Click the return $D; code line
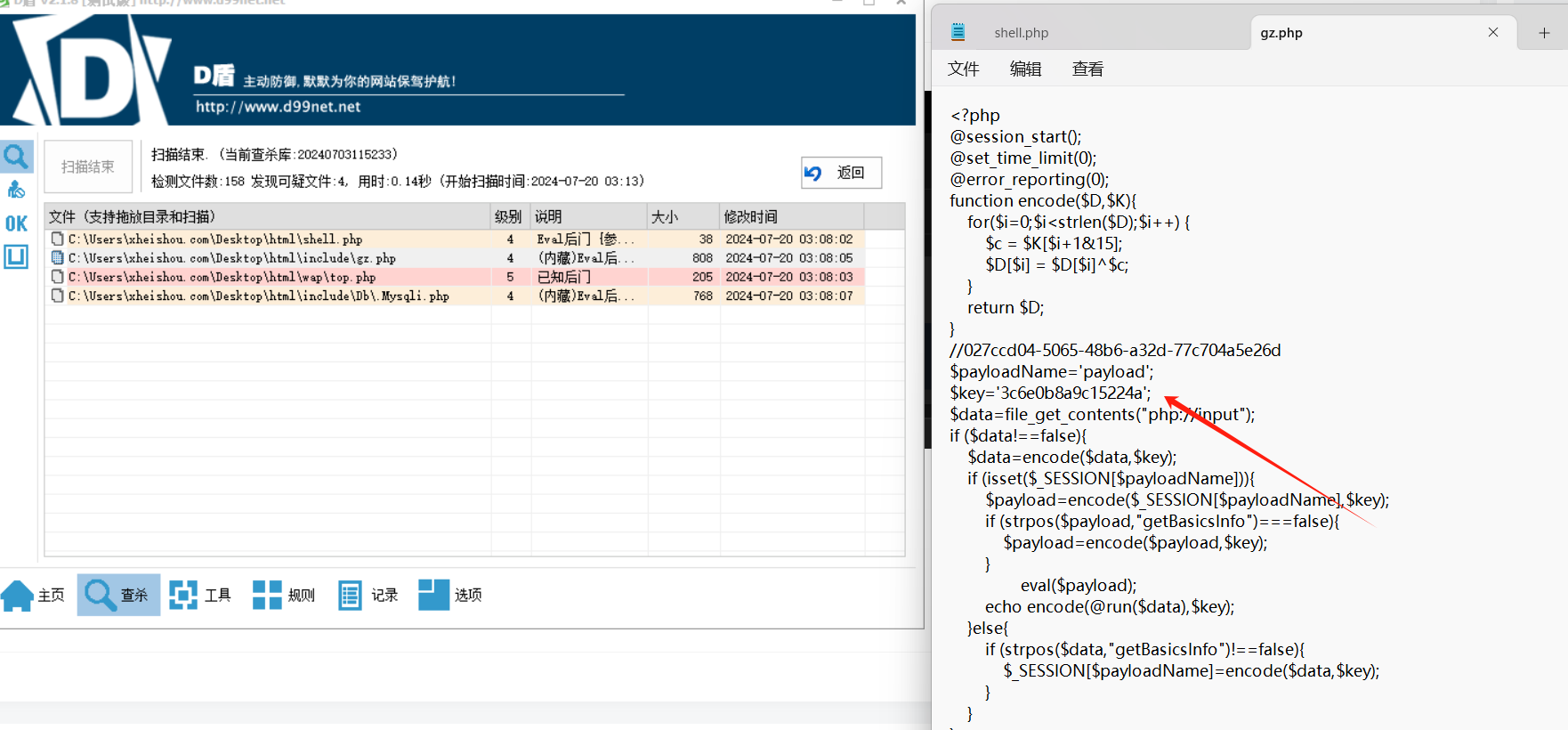This screenshot has height=730, width=1568. [x=1006, y=307]
